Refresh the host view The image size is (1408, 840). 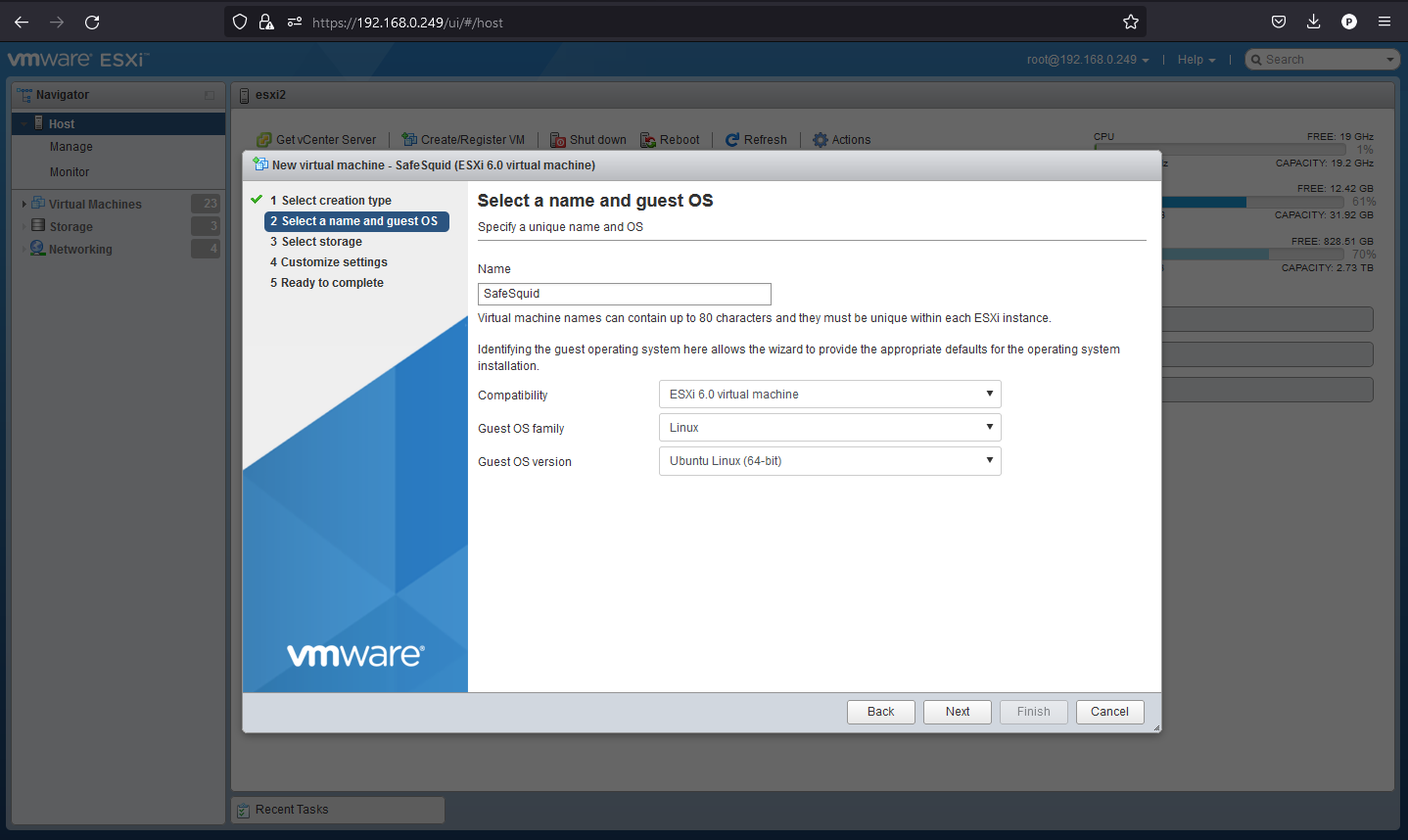[756, 139]
